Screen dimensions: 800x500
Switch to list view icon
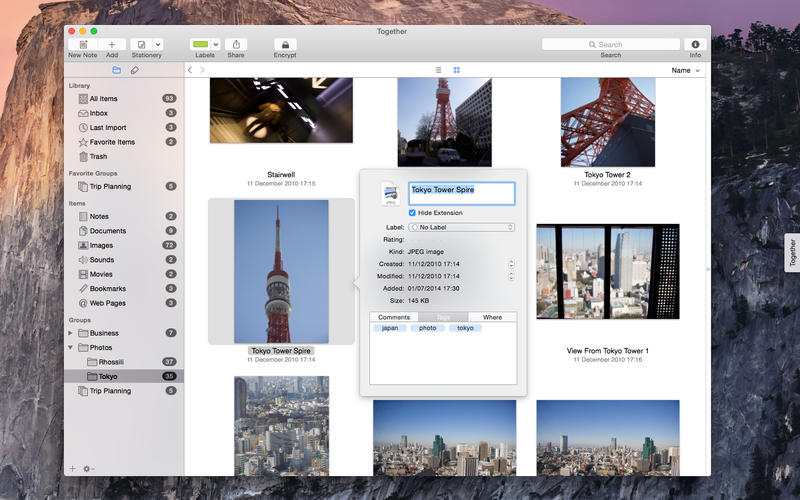point(438,70)
